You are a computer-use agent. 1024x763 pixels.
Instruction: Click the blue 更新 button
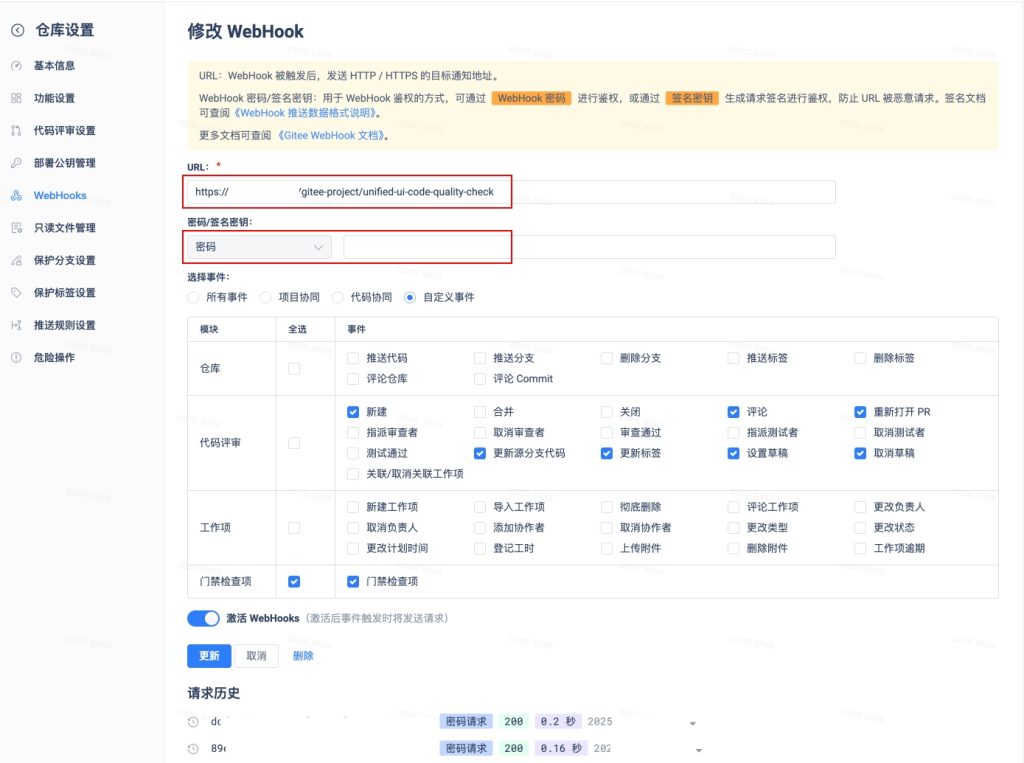click(x=209, y=656)
